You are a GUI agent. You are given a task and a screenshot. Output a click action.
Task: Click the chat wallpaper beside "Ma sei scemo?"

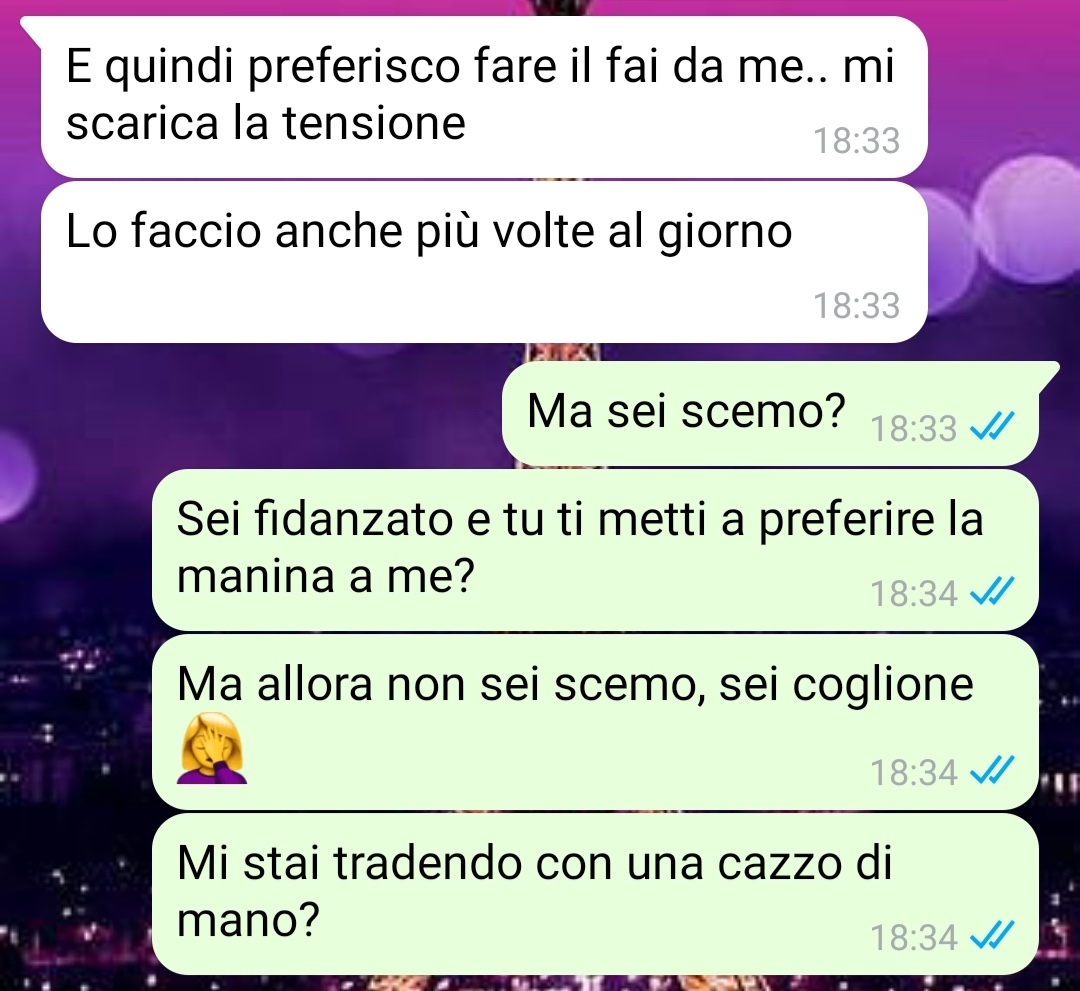(x=248, y=413)
